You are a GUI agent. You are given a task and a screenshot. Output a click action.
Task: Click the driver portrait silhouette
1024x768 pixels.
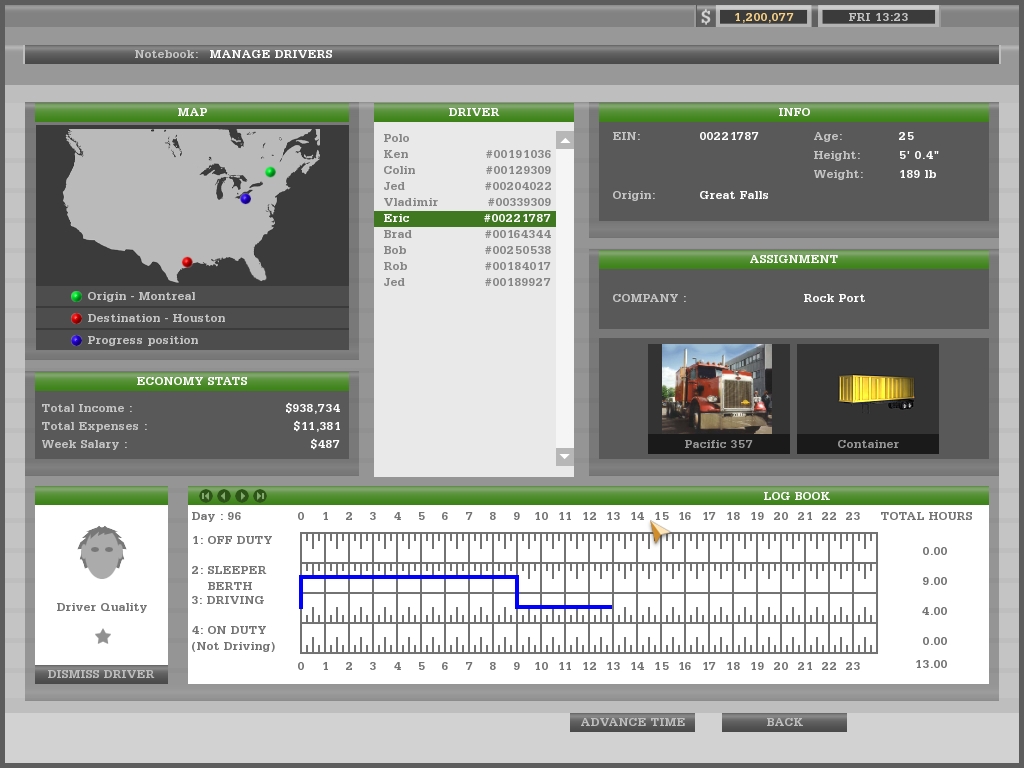(x=102, y=552)
